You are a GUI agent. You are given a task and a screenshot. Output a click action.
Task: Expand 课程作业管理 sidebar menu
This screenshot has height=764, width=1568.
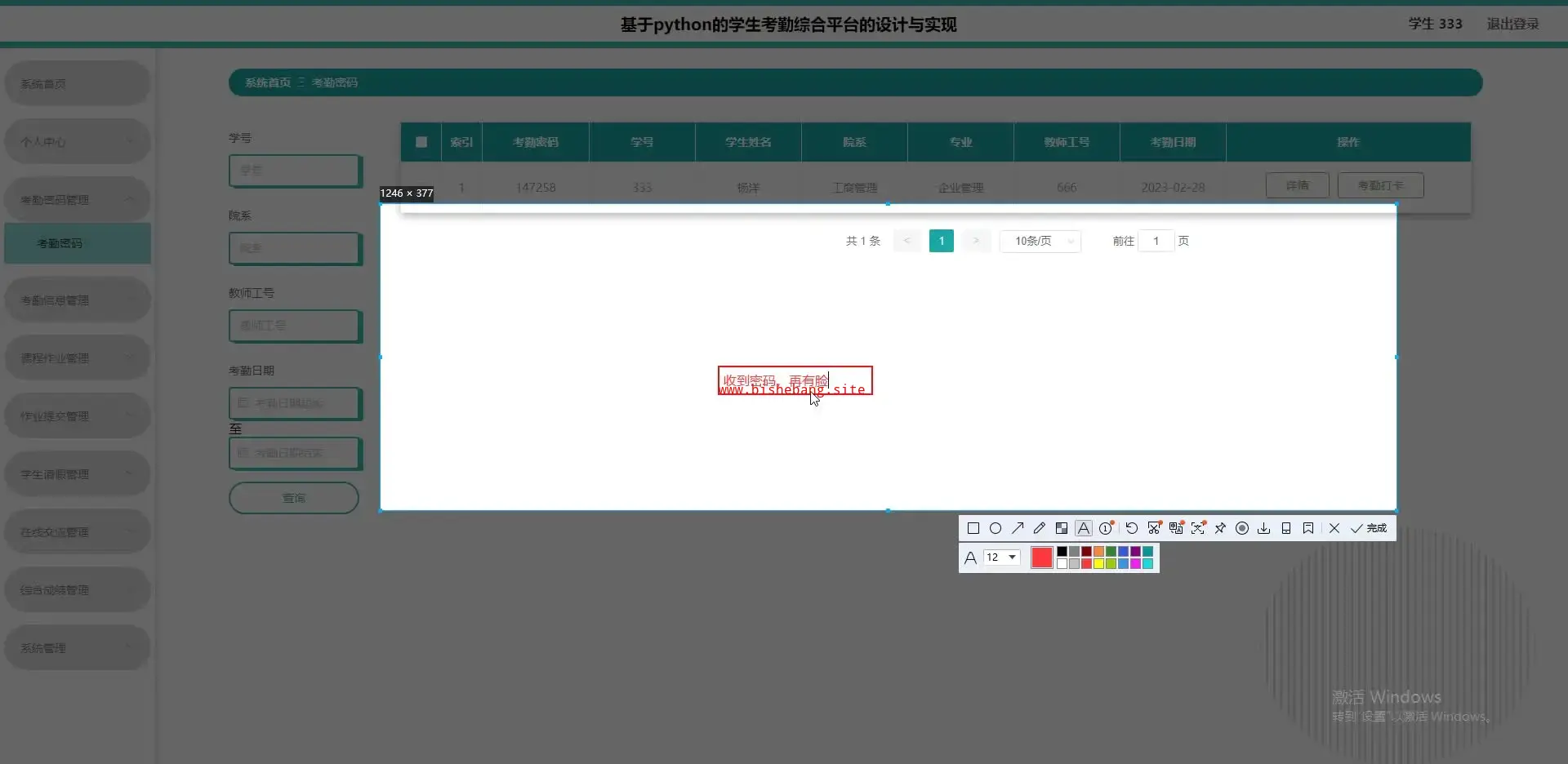pyautogui.click(x=78, y=358)
